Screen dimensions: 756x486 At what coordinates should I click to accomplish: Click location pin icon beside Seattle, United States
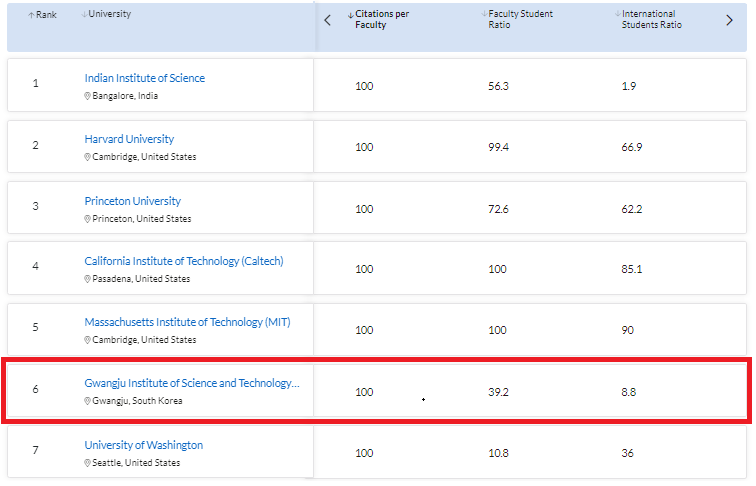pos(88,463)
